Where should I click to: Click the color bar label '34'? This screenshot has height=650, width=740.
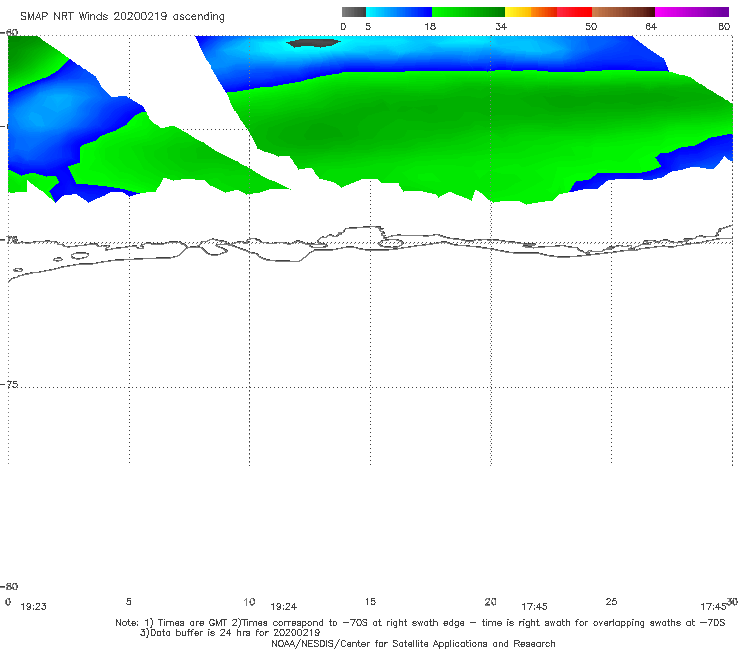(x=501, y=27)
